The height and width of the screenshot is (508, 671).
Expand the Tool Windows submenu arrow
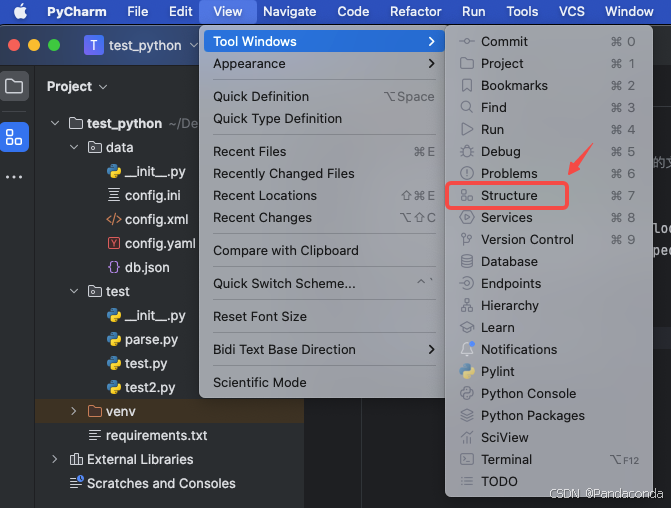pos(431,42)
